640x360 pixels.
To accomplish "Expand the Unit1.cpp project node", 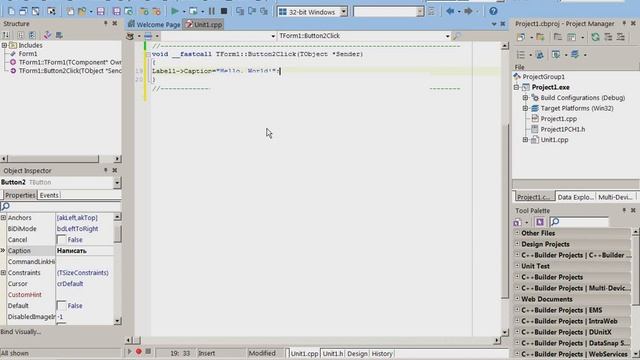I will pos(525,140).
